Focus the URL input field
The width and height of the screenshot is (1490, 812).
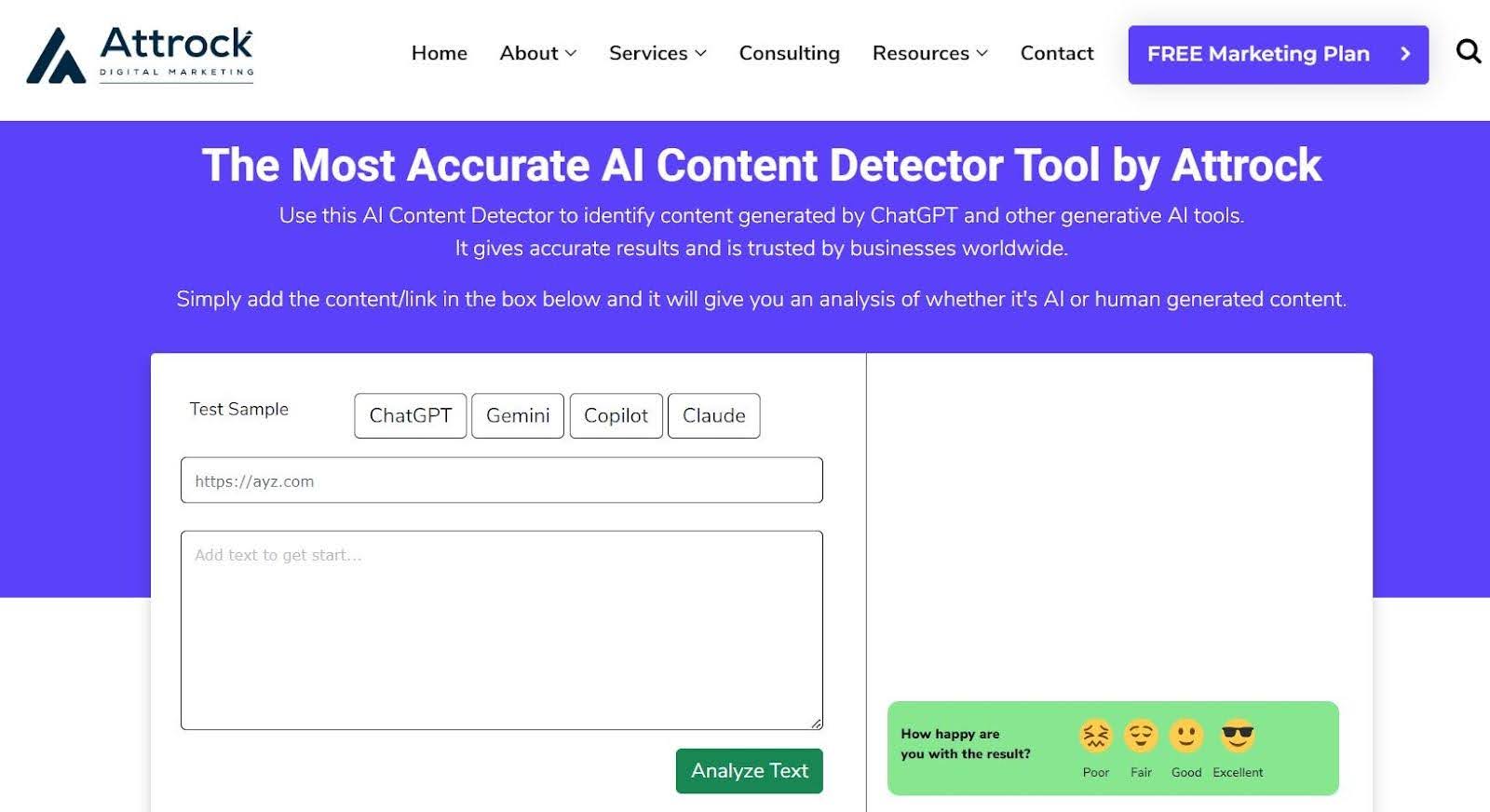502,480
